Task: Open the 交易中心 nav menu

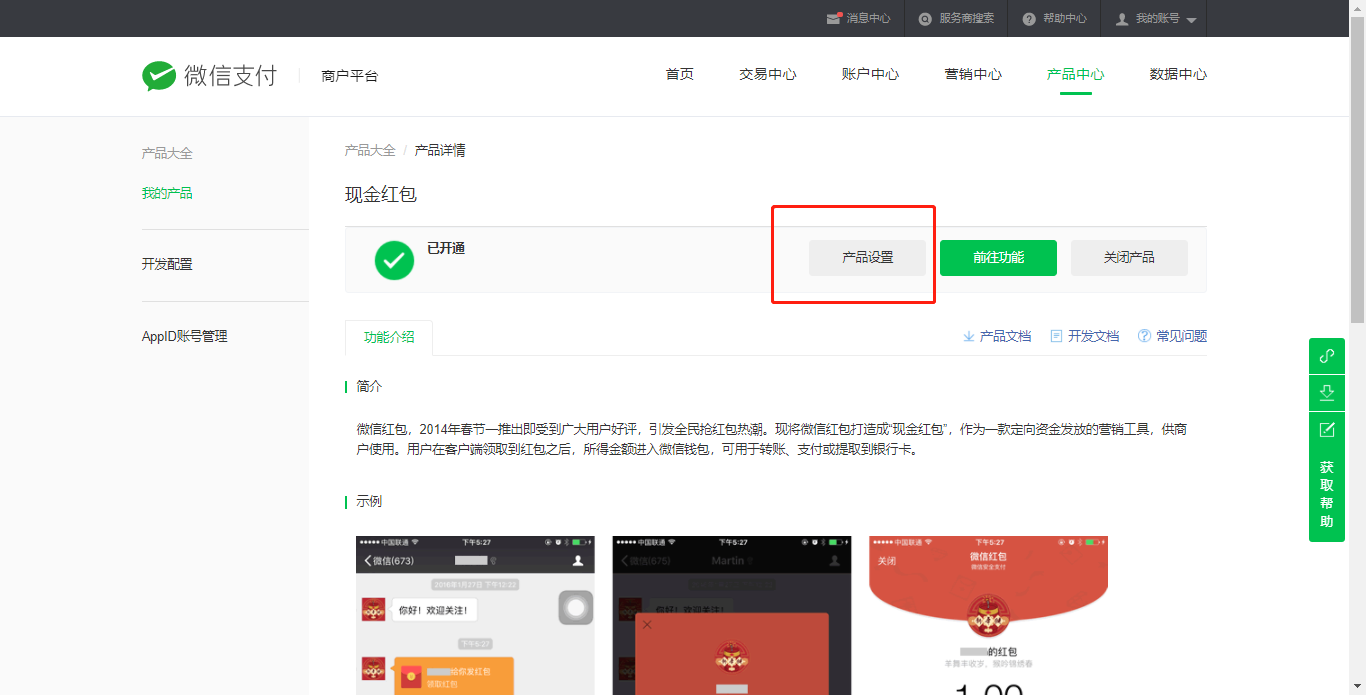Action: (x=768, y=74)
